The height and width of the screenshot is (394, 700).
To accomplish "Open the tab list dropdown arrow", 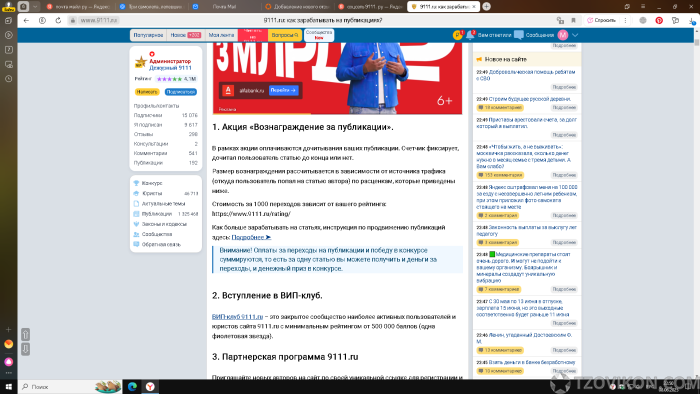I will coord(35,7).
